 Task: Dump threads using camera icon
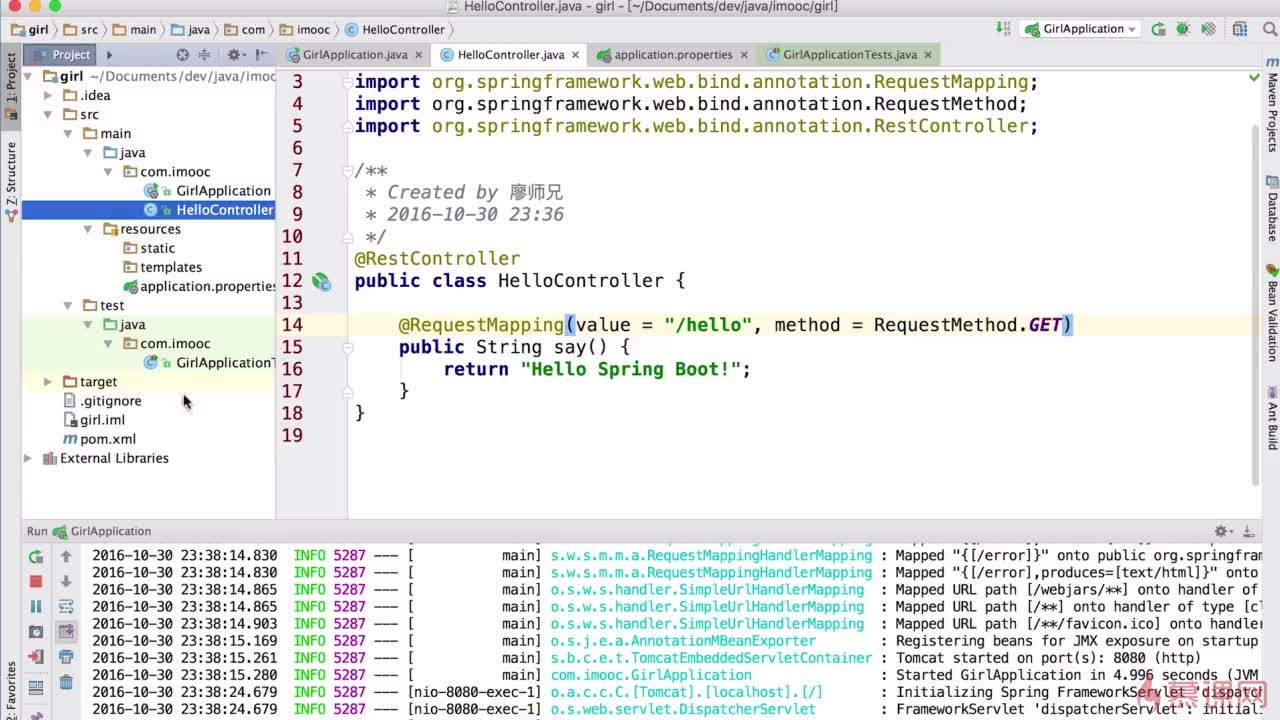point(36,632)
